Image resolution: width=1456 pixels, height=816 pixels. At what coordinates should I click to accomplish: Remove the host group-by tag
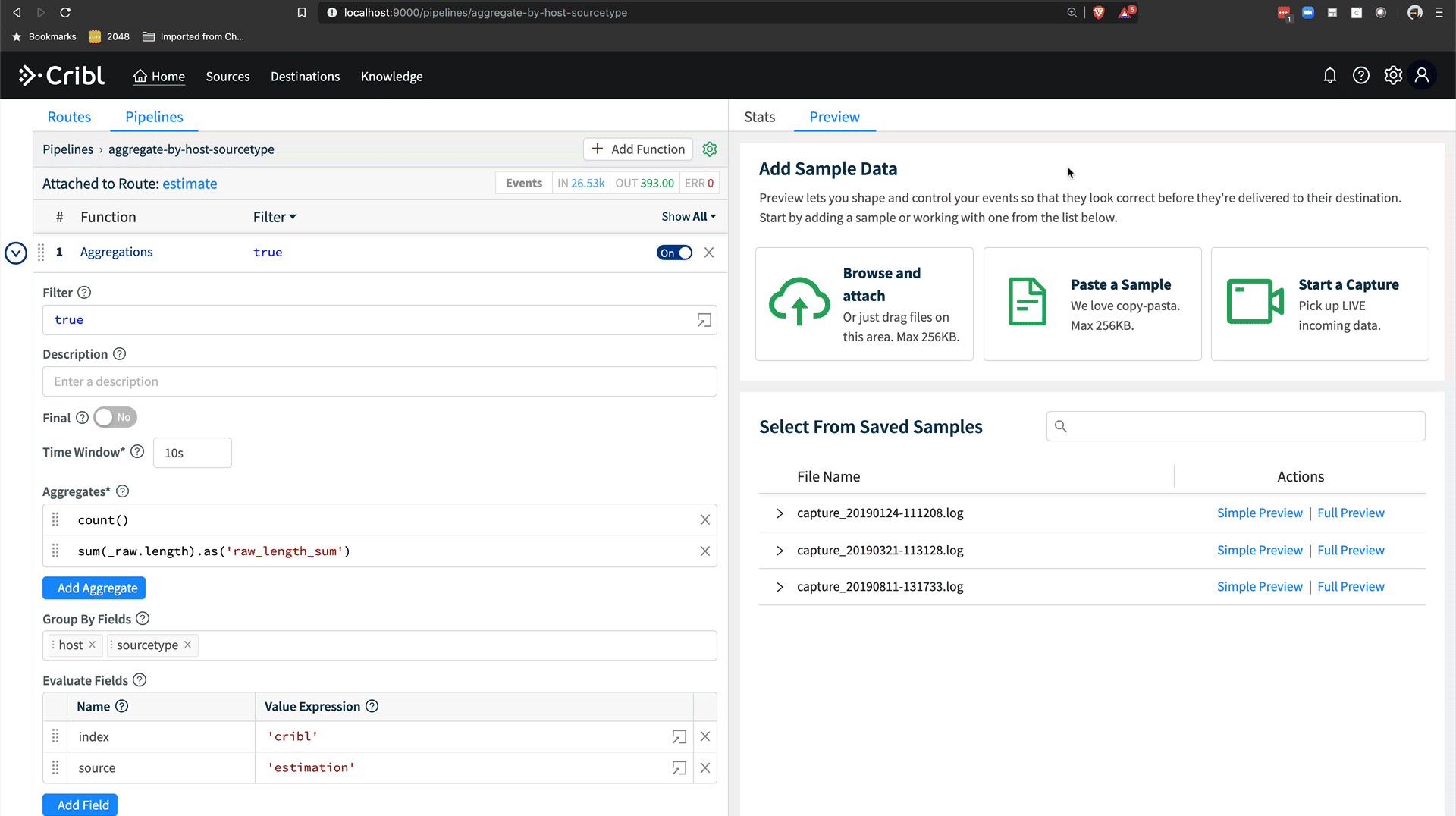93,645
